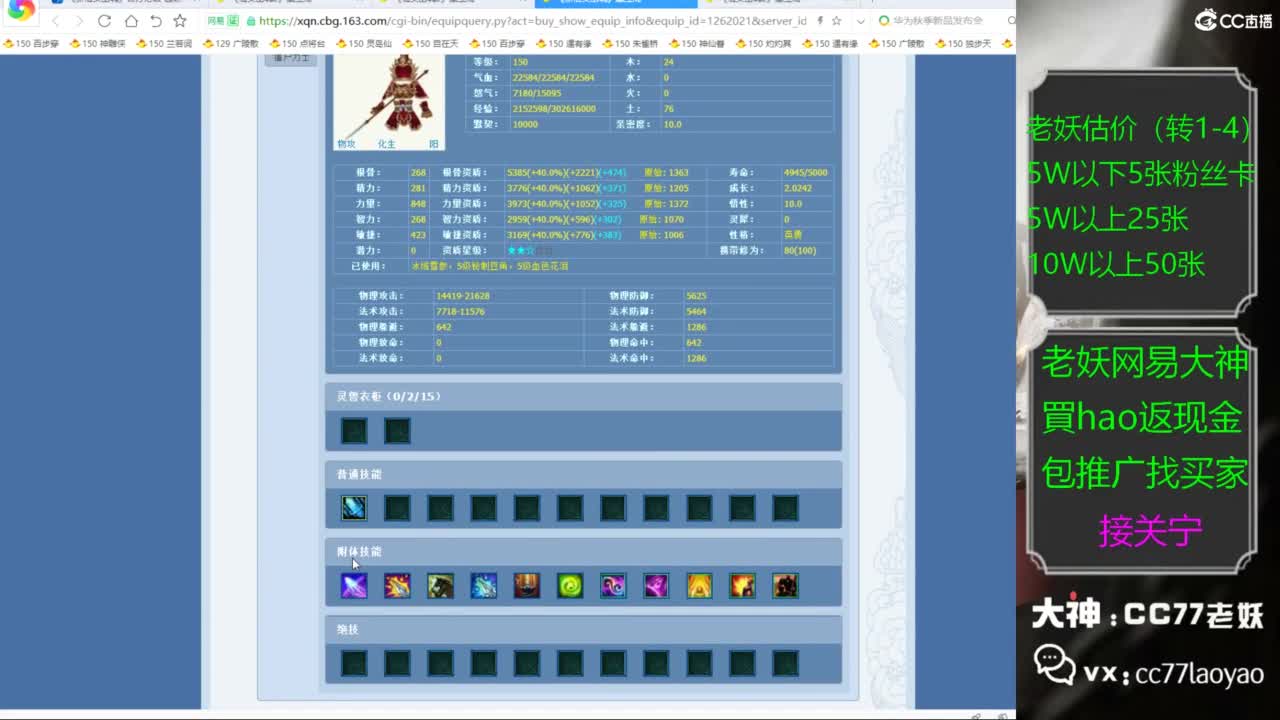Click the second empty slot in 灵兽衣柜
This screenshot has height=720, width=1280.
[397, 431]
